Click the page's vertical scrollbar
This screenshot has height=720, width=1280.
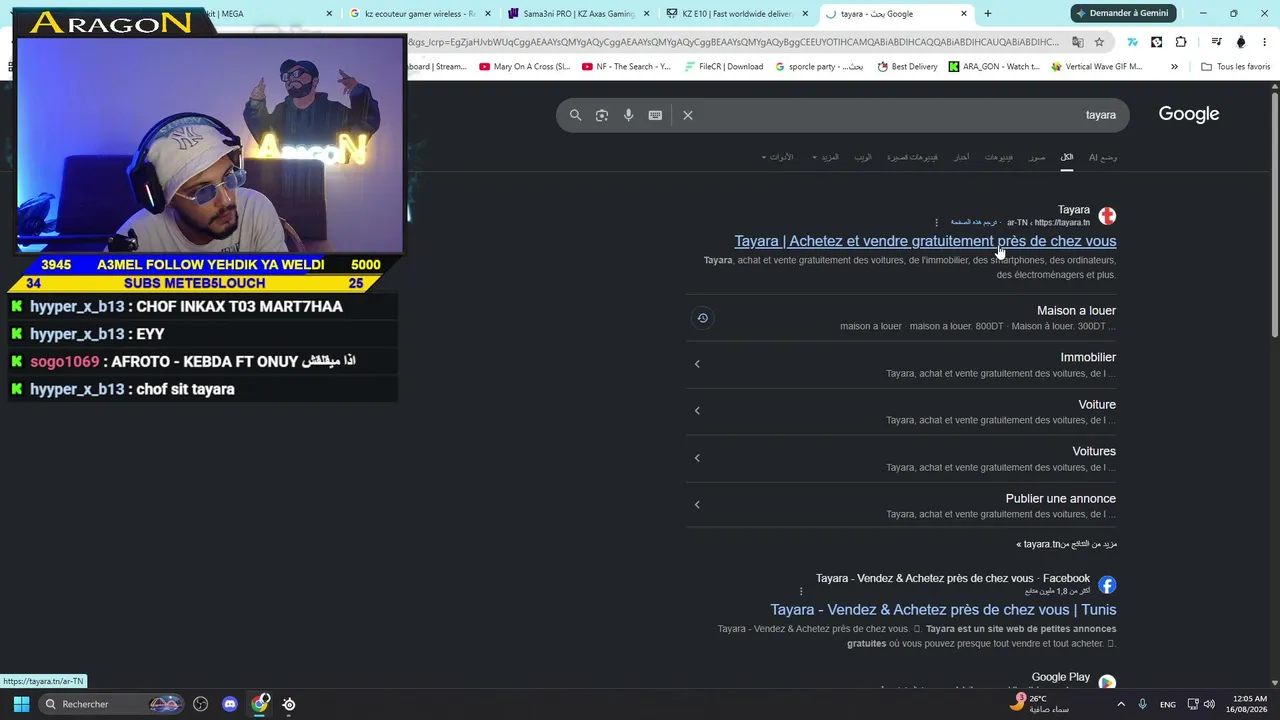[x=1275, y=215]
